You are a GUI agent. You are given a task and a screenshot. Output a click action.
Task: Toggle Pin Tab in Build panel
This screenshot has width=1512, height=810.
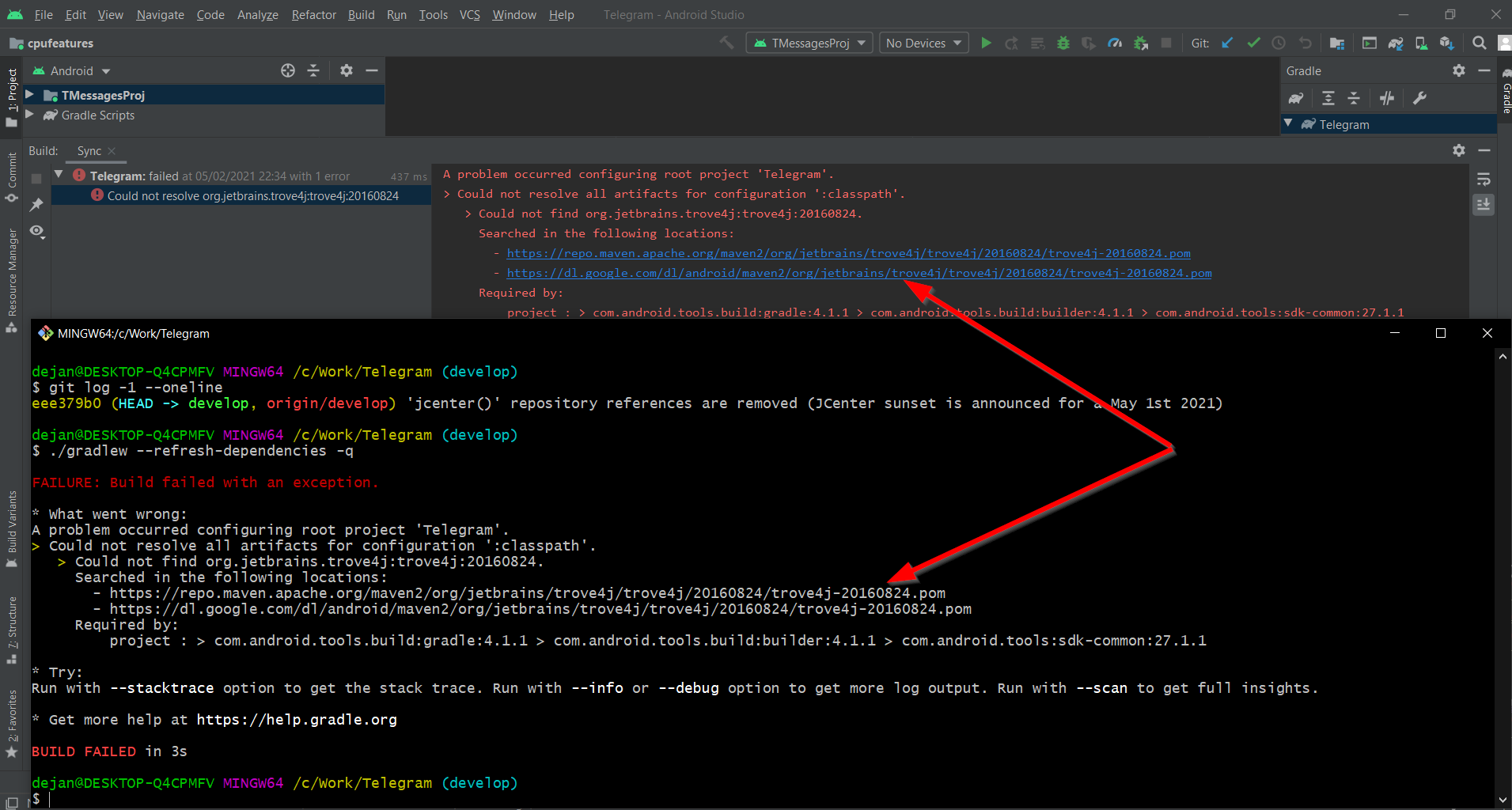[36, 205]
